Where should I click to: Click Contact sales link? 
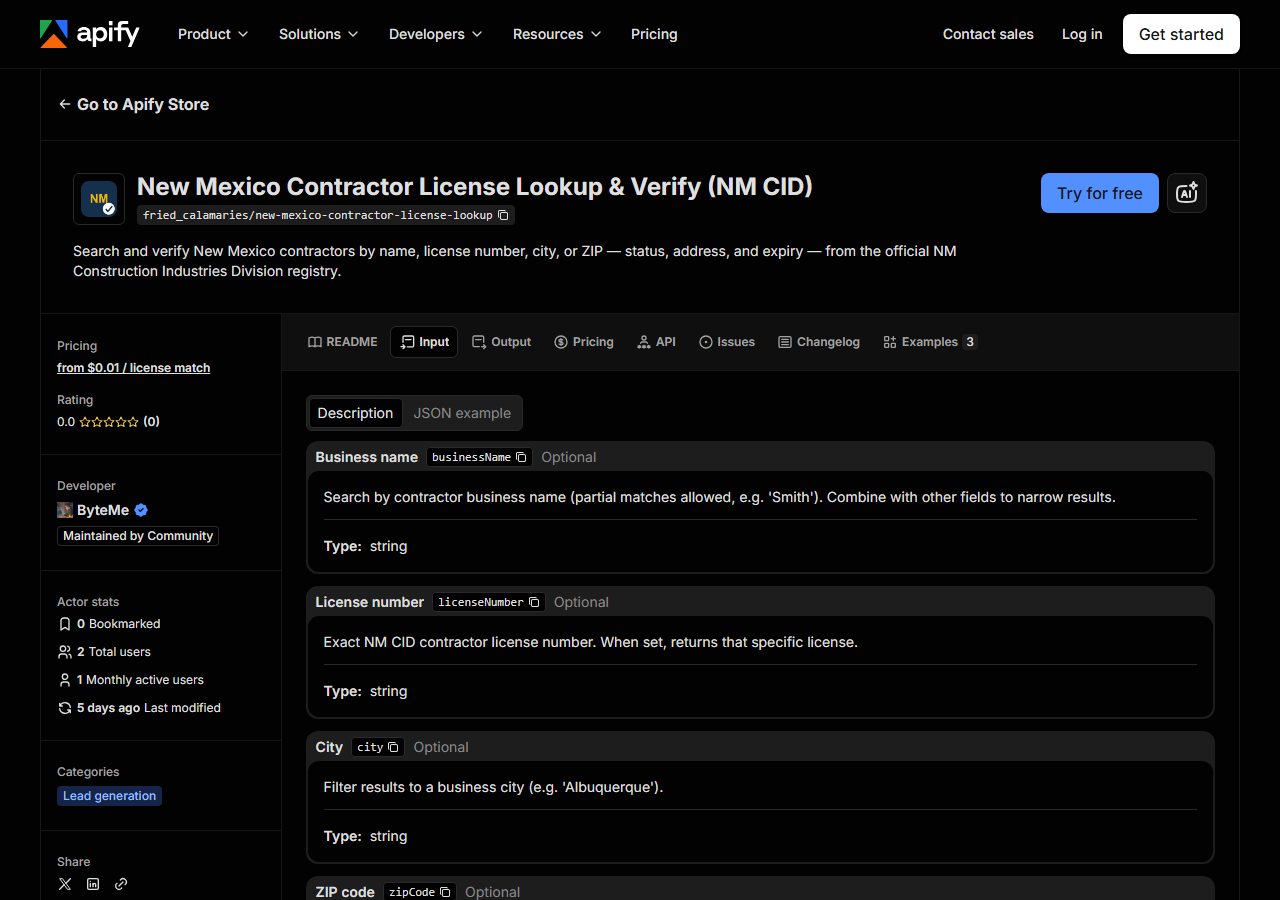(988, 34)
